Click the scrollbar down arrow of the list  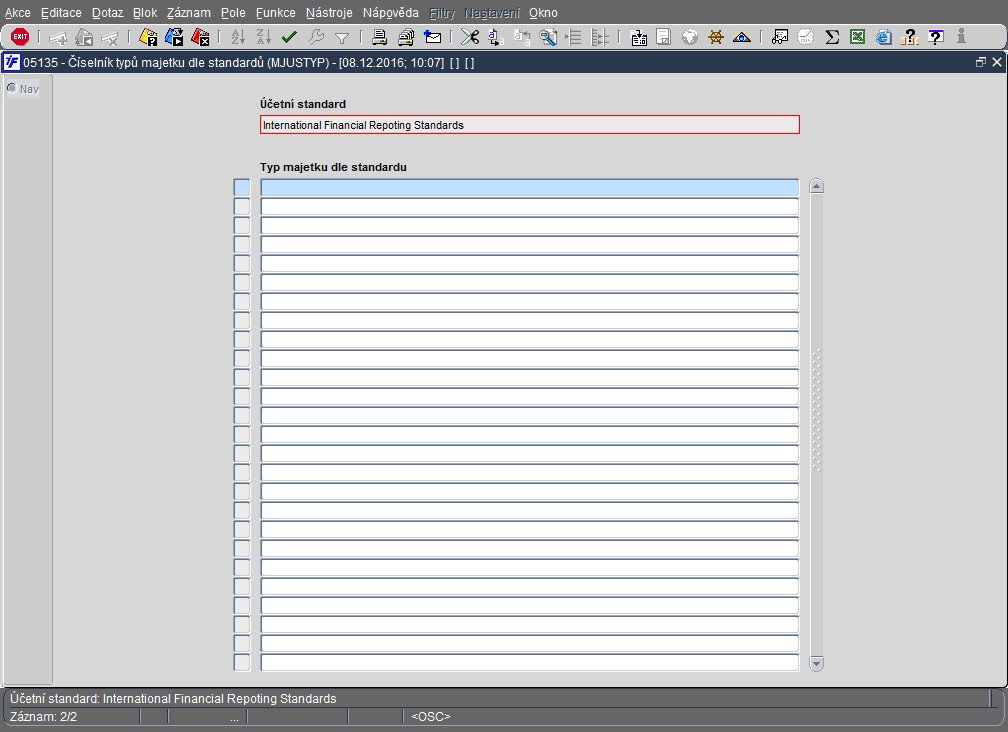pyautogui.click(x=816, y=663)
